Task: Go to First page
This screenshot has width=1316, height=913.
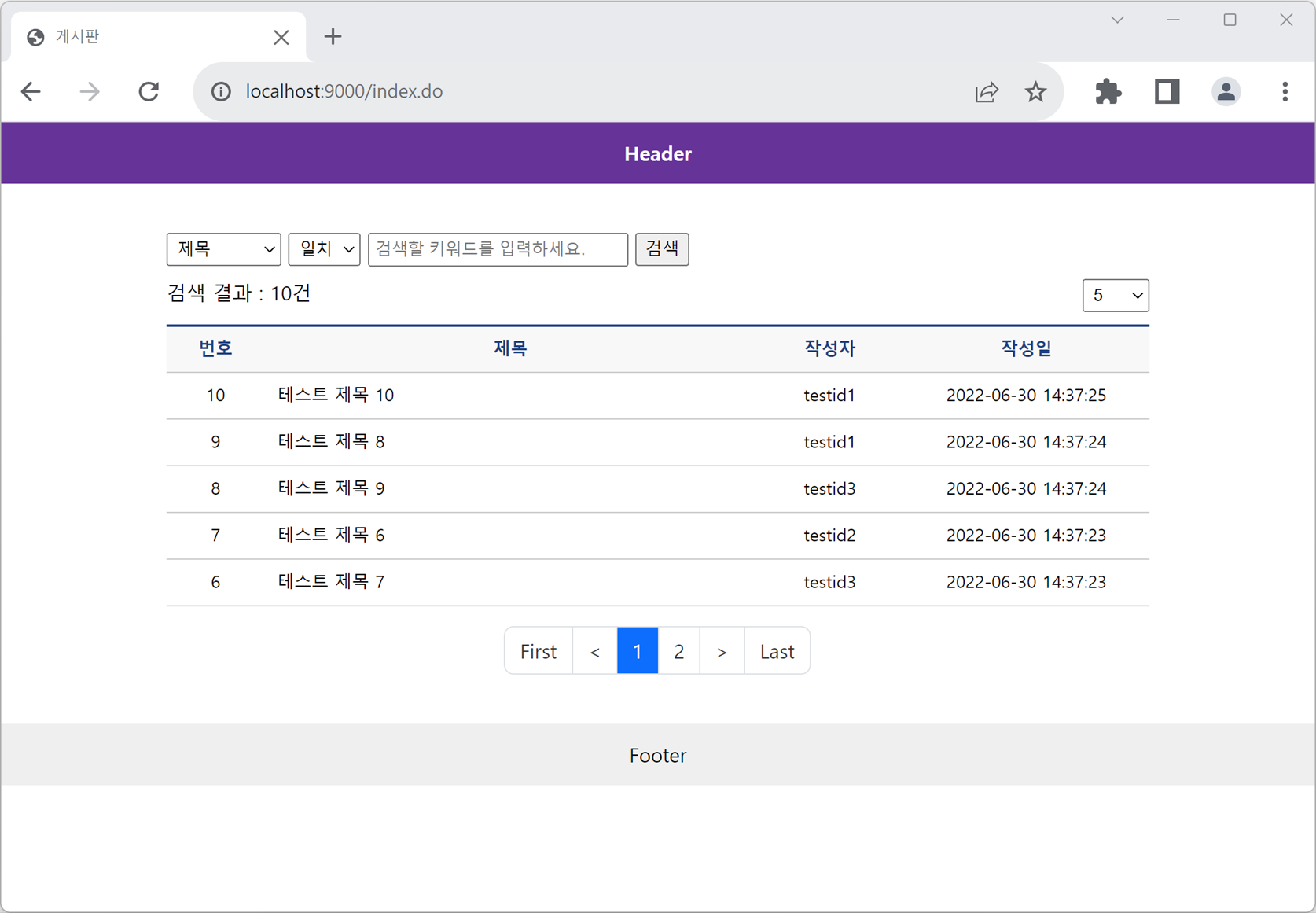Action: (x=539, y=651)
